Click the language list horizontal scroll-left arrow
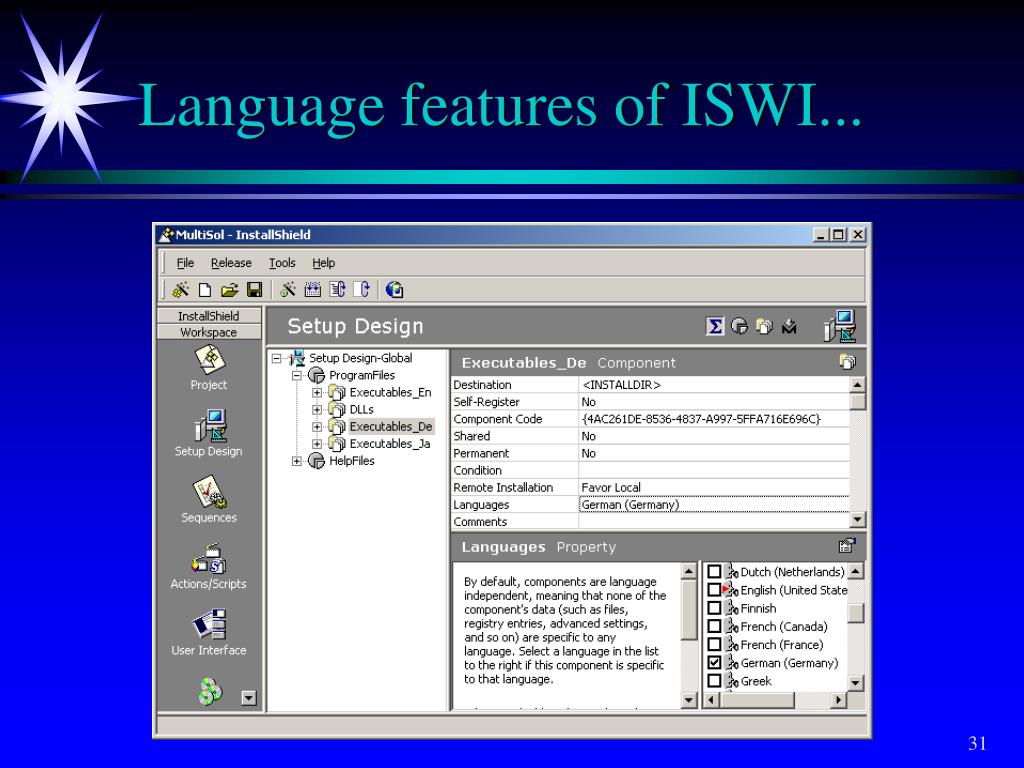1024x768 pixels. tap(711, 700)
